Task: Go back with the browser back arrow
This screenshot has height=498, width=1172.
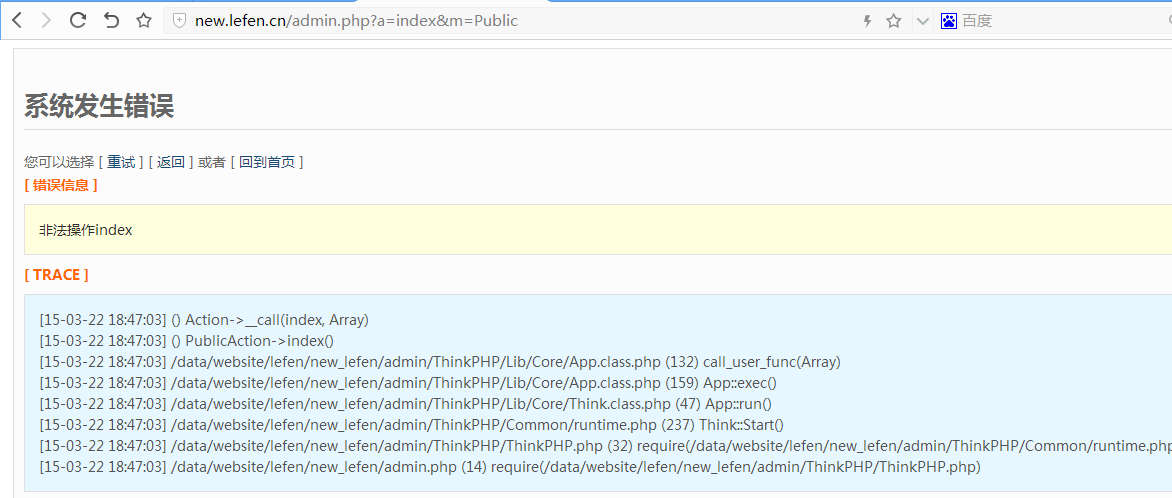Action: pyautogui.click(x=16, y=21)
